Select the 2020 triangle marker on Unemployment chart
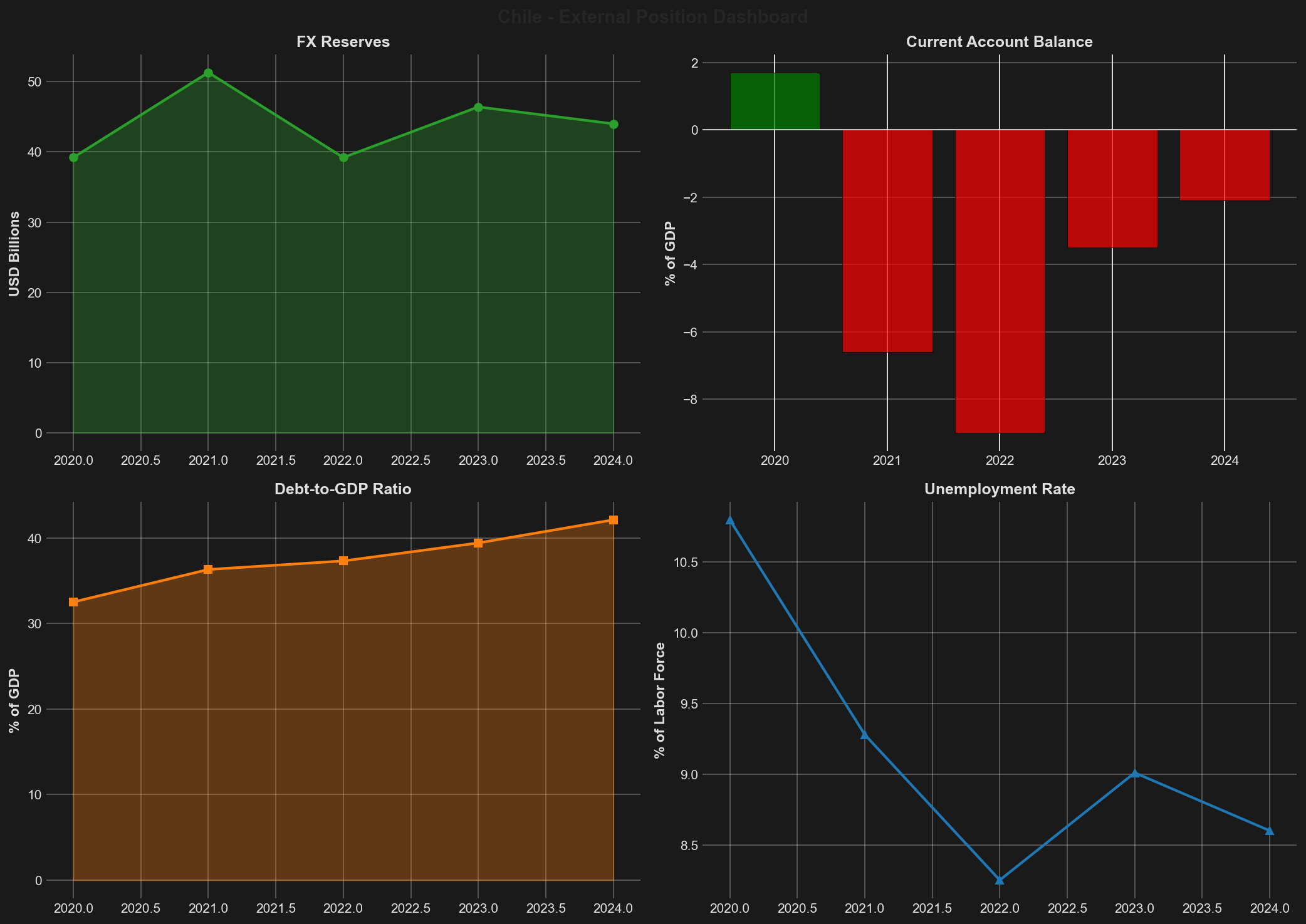 [729, 520]
